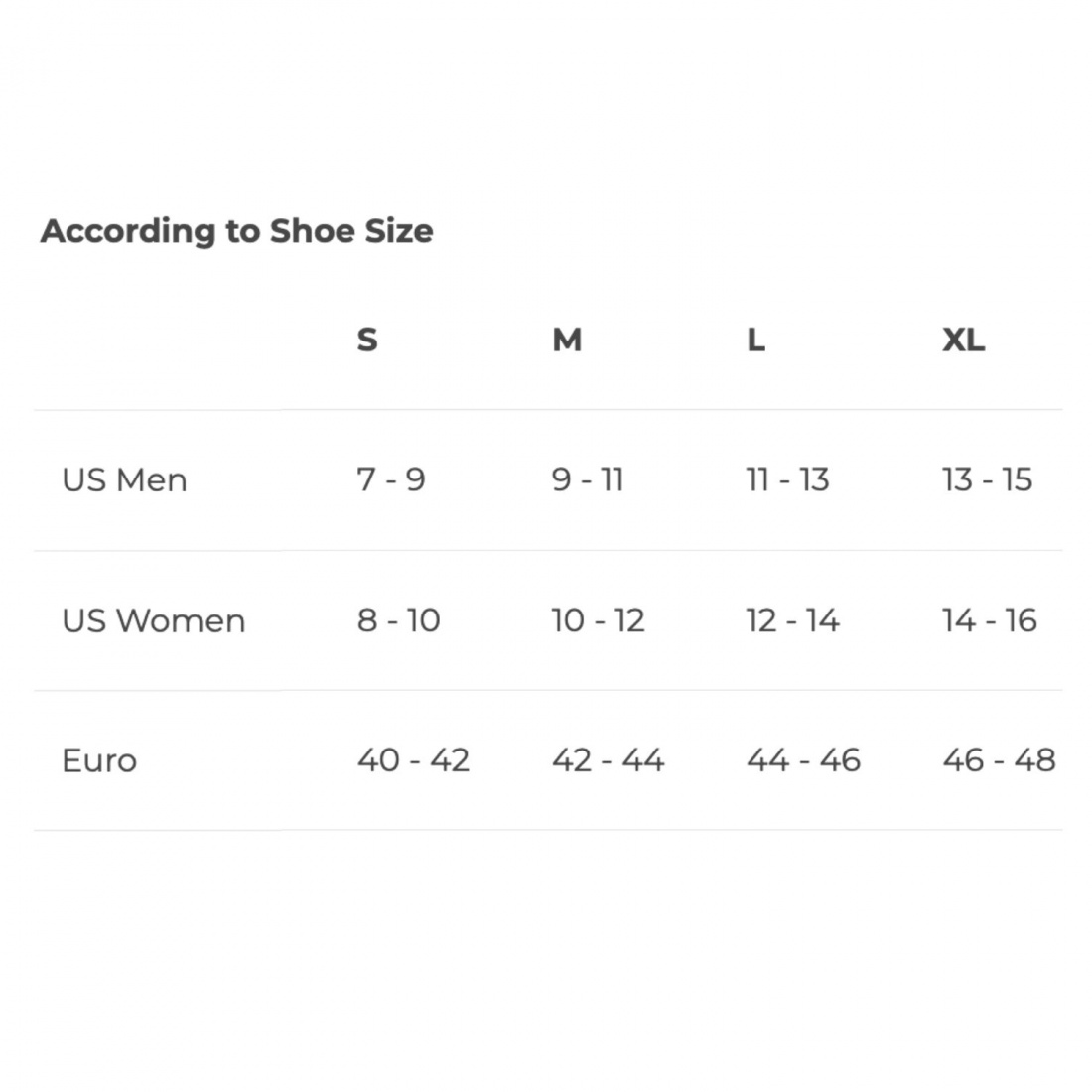Select US Women small size 8 - 10
The height and width of the screenshot is (1092, 1092).
398,619
